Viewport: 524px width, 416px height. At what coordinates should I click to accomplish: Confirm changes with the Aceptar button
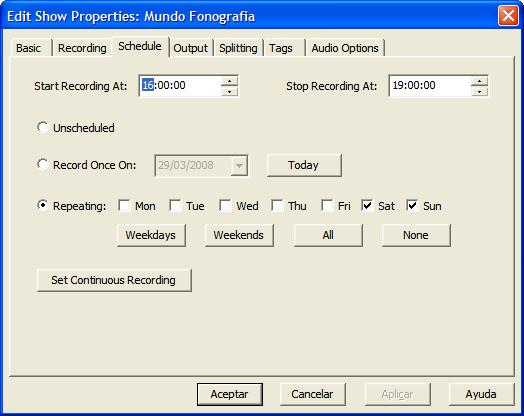(230, 394)
